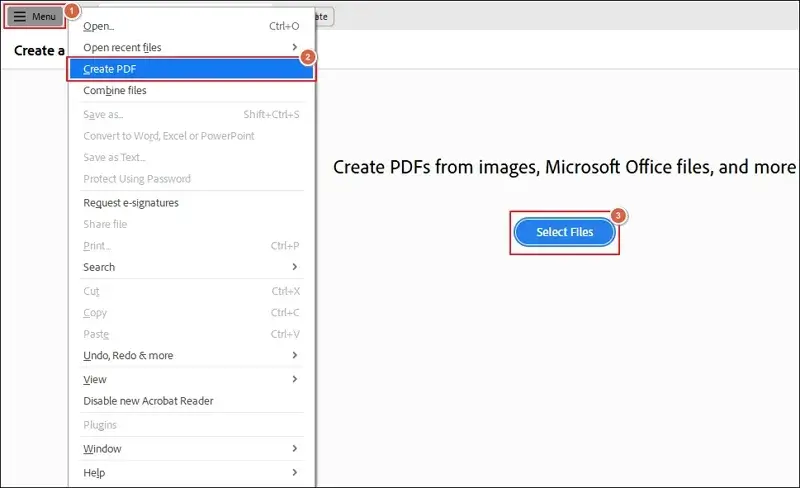Click Plugins menu entry
800x488 pixels.
tap(191, 425)
